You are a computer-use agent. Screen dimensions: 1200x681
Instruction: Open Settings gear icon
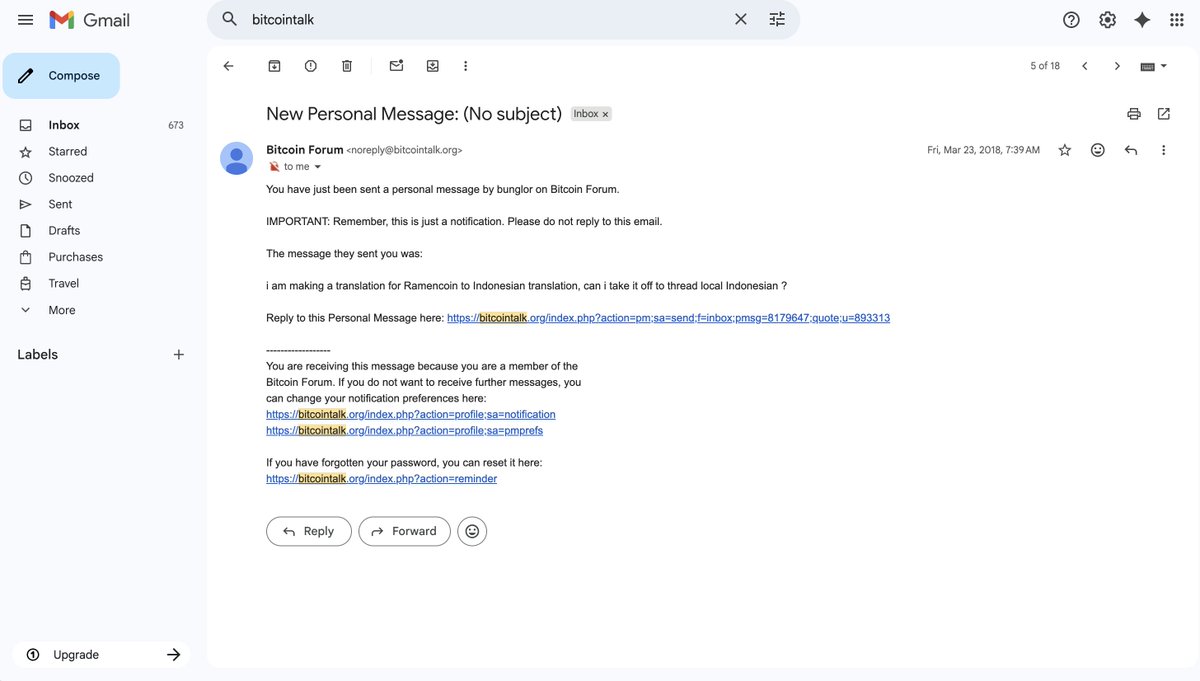(x=1107, y=20)
